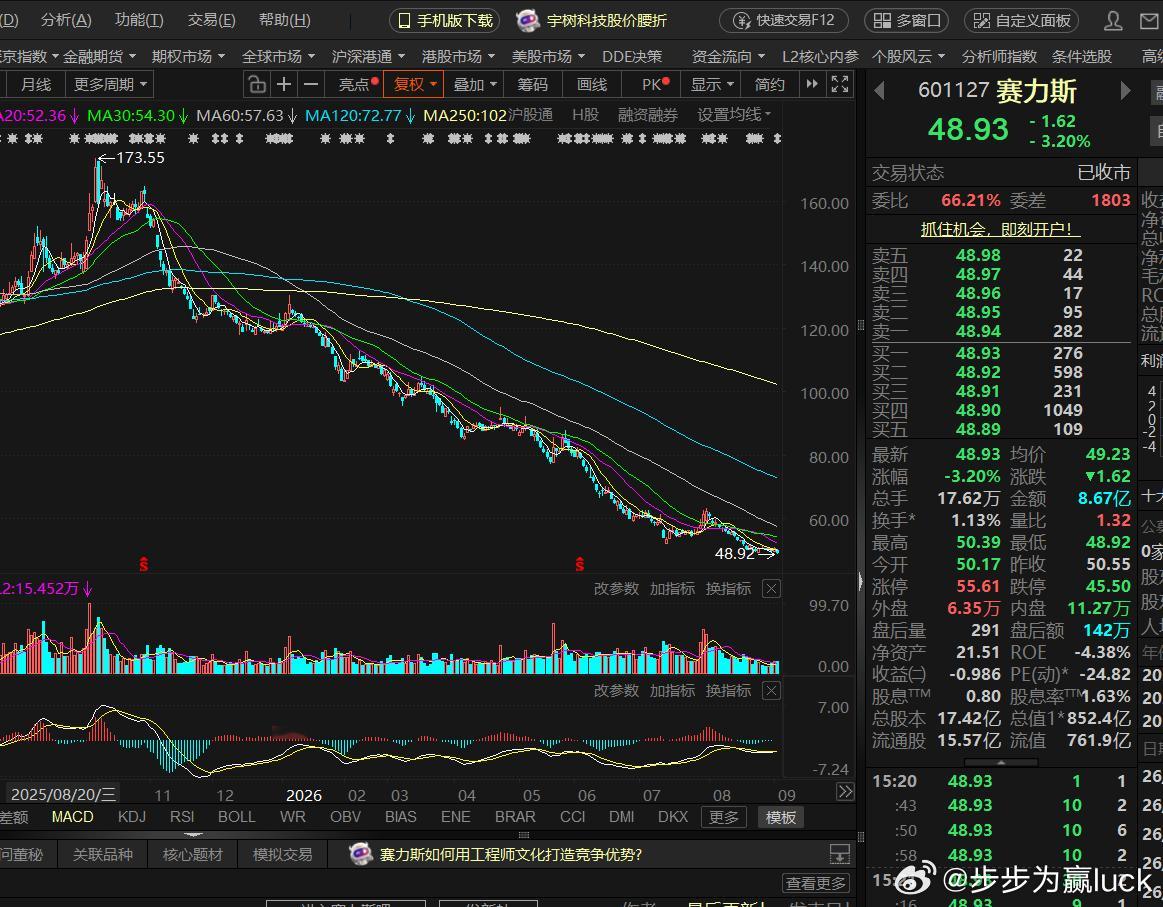The image size is (1163, 907).
Task: Open 复权 dropdown
Action: pyautogui.click(x=414, y=85)
